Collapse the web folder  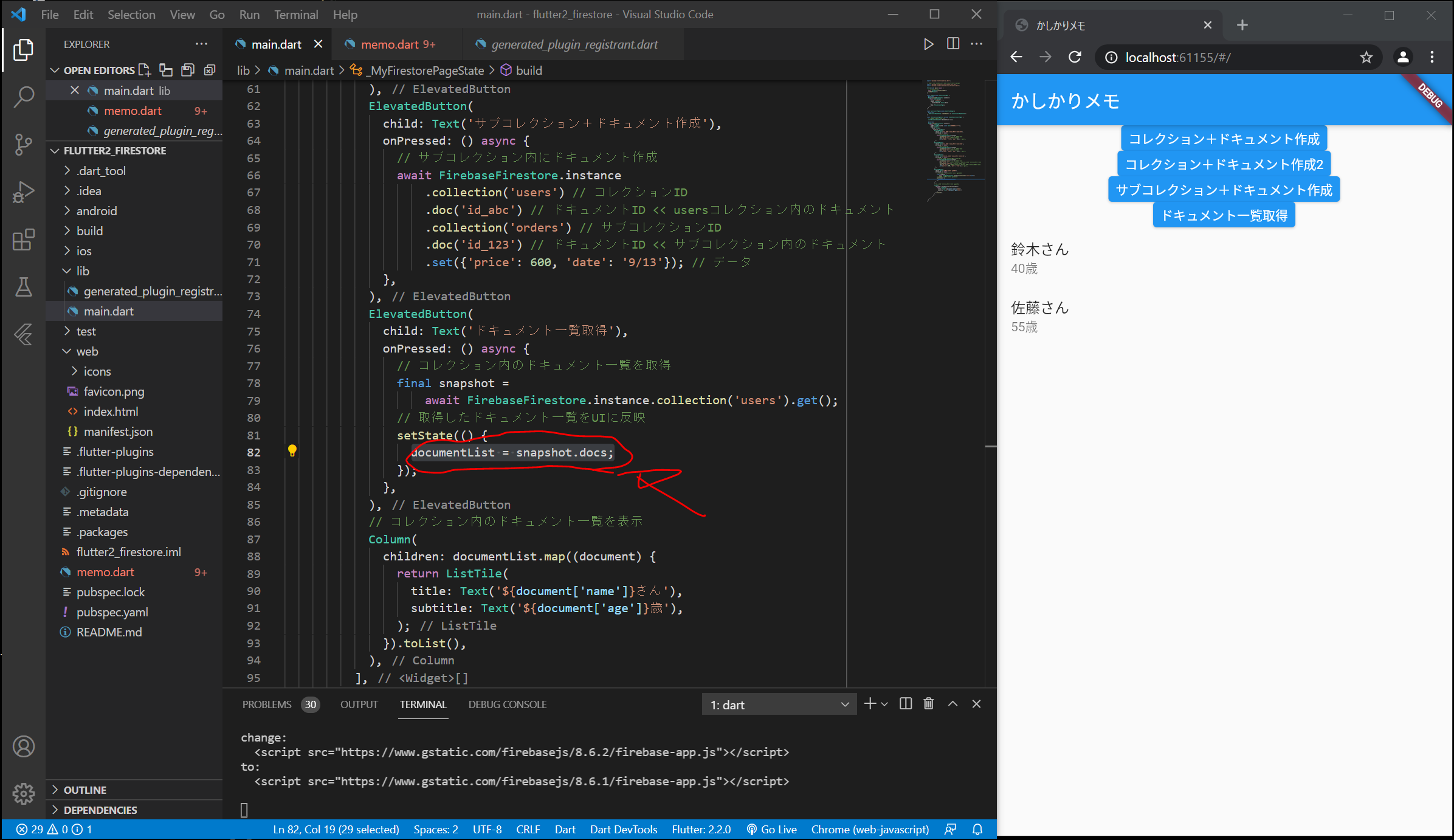tap(87, 351)
